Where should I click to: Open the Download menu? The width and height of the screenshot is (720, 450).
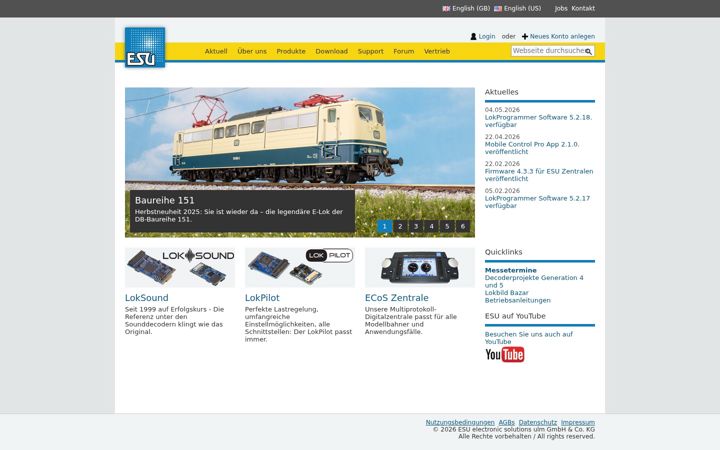pyautogui.click(x=332, y=51)
